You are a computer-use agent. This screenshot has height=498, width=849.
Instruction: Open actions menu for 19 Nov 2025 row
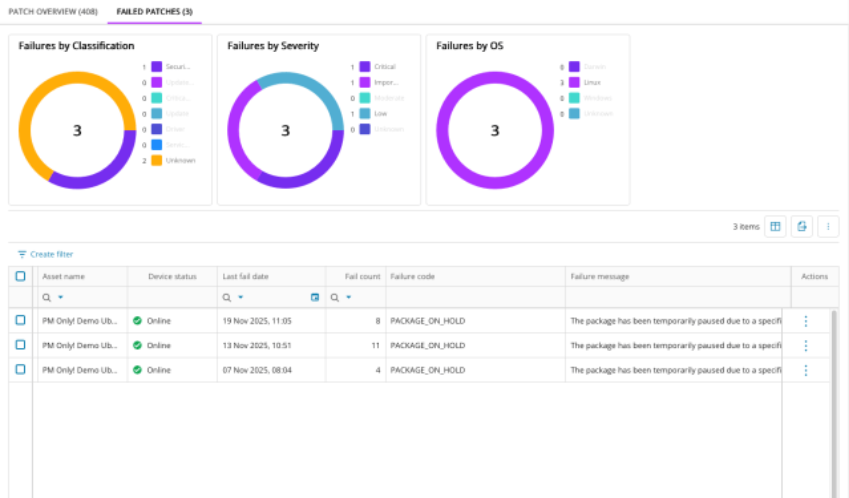point(806,321)
